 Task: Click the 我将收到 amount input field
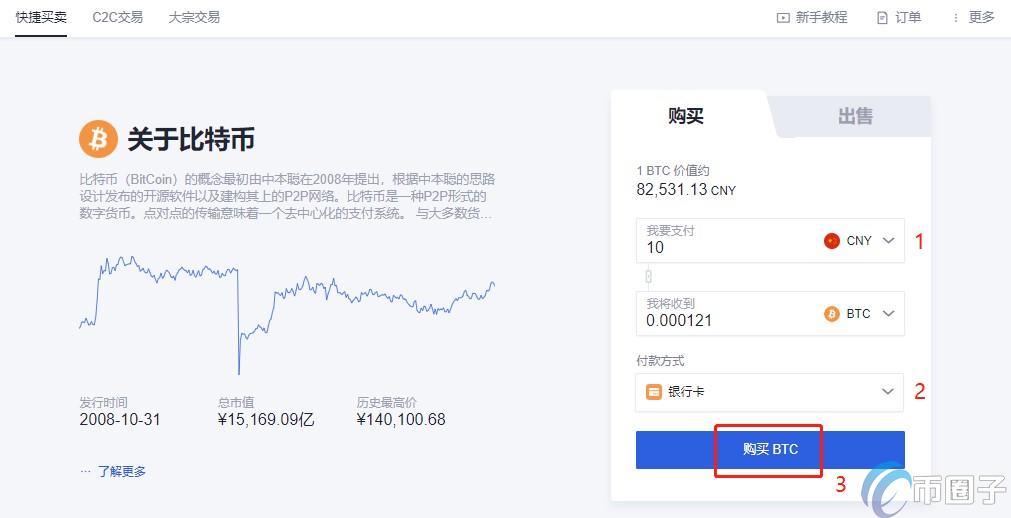click(770, 314)
